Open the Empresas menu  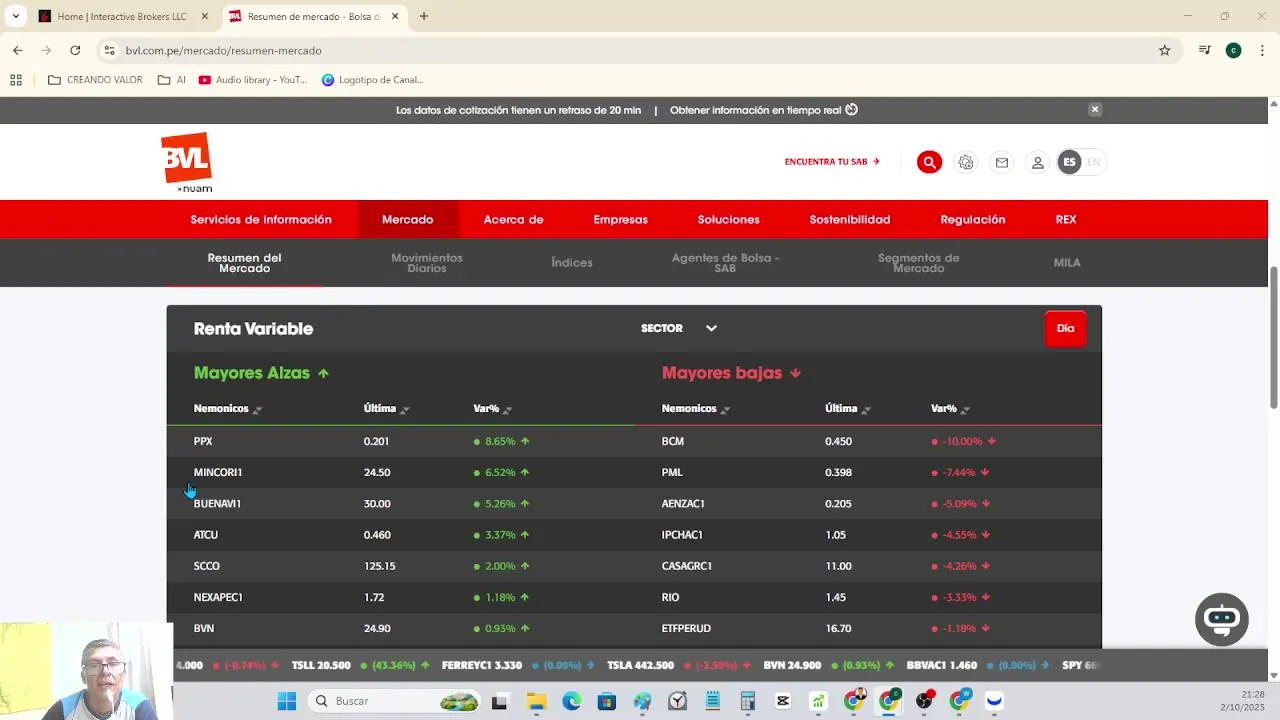tap(621, 219)
